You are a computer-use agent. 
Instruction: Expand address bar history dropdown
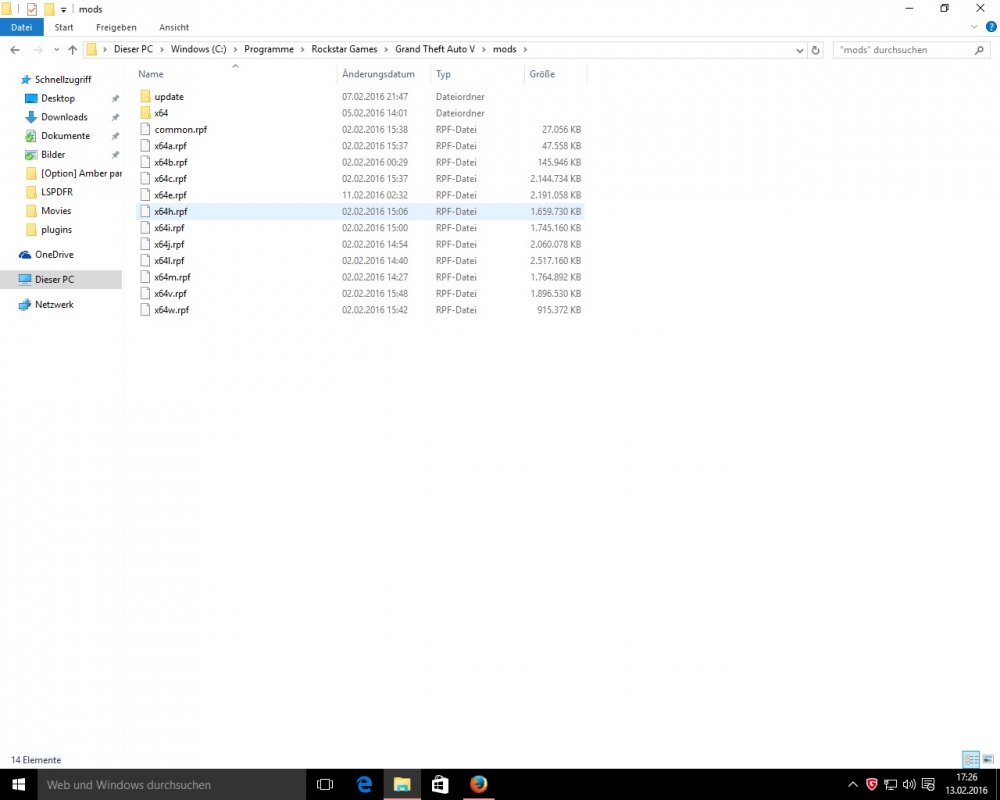(x=799, y=50)
